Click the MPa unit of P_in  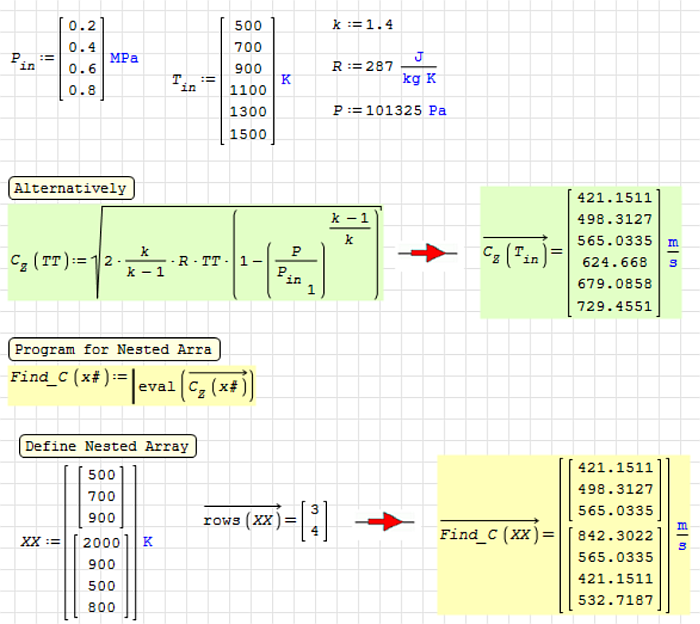pos(124,58)
